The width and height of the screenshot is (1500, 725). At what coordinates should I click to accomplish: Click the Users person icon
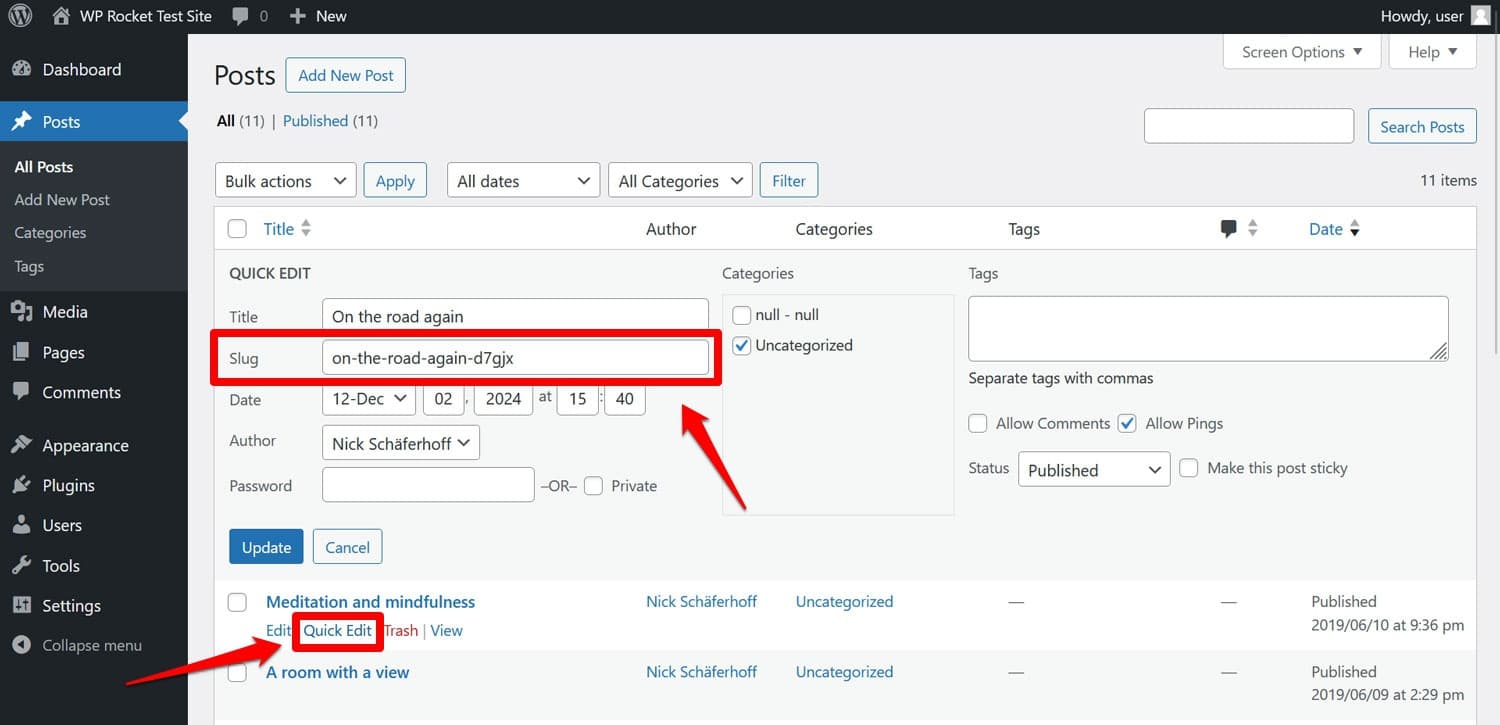[x=22, y=525]
